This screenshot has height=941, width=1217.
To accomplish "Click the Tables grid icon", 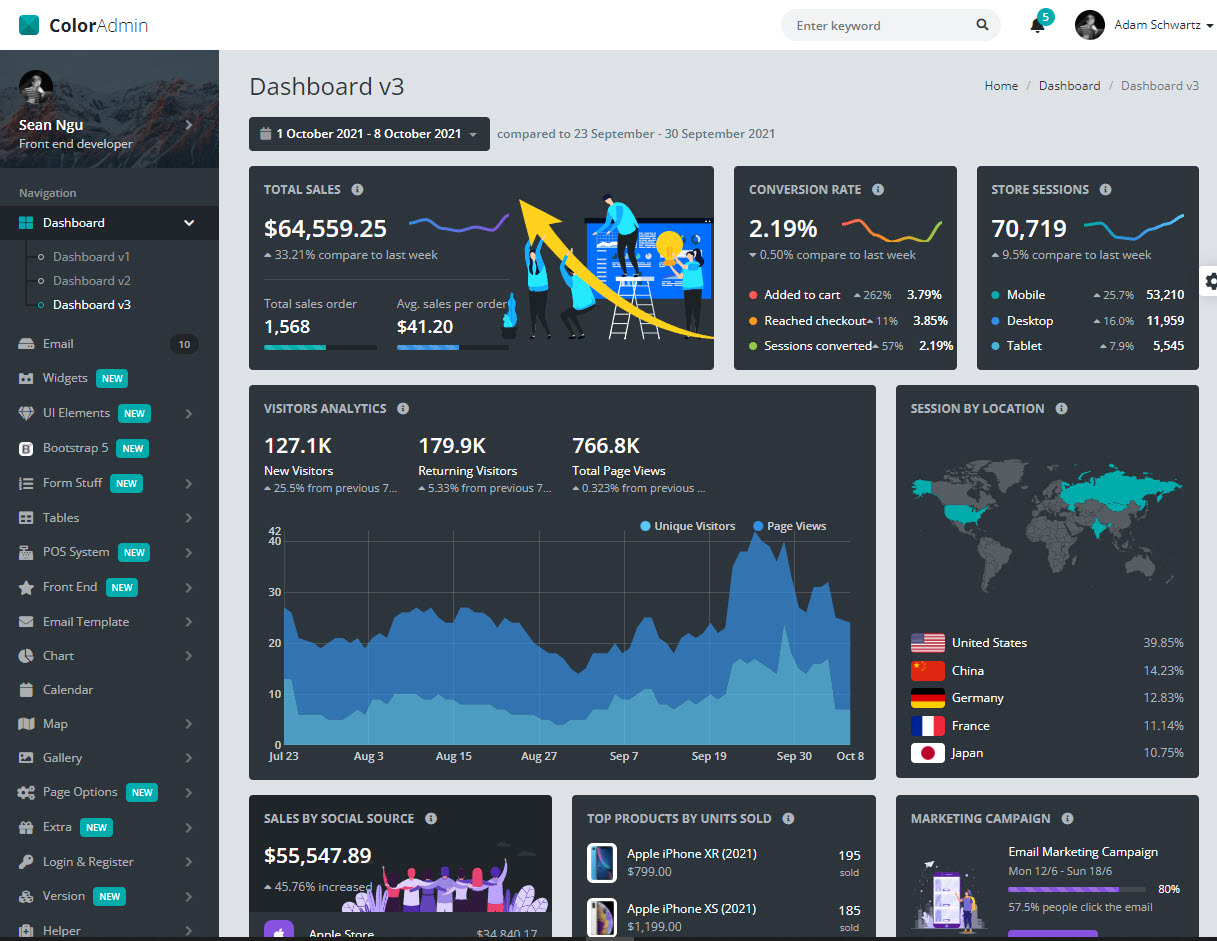I will pyautogui.click(x=26, y=518).
